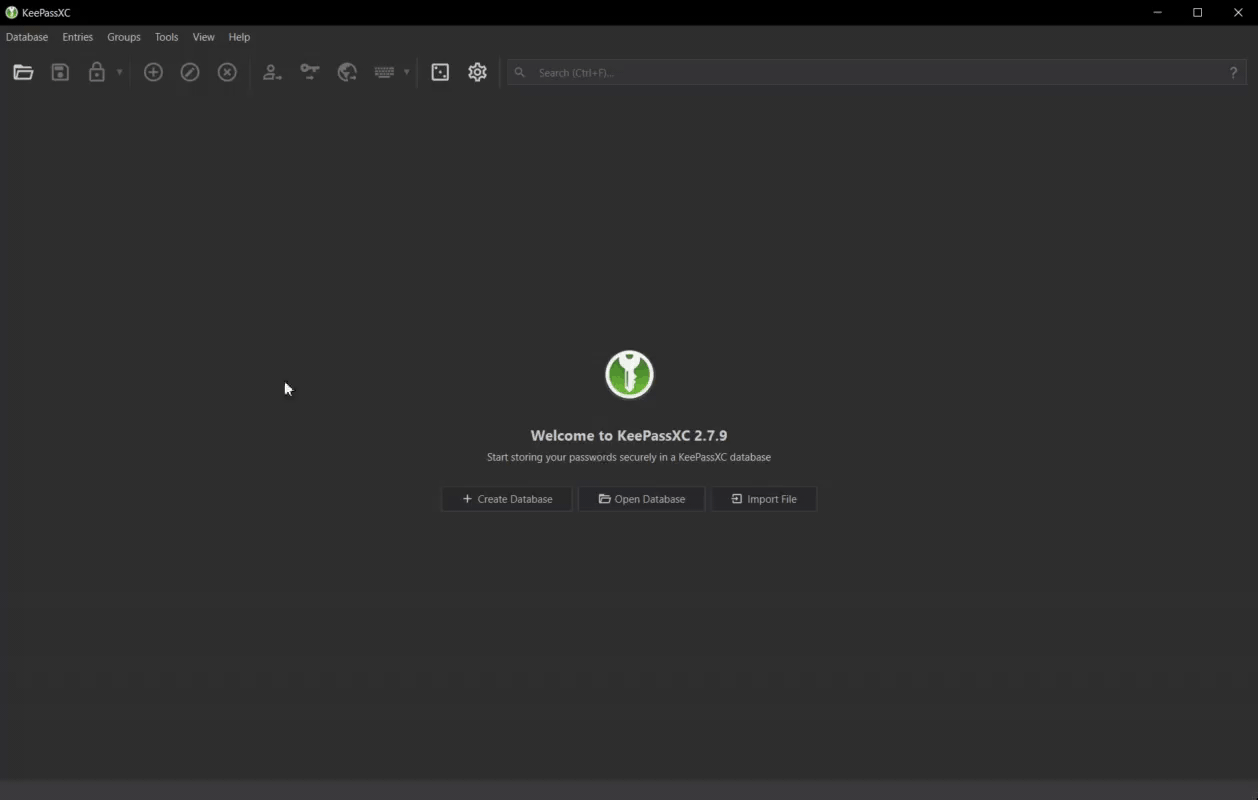Click the Copy URL globe icon

[x=347, y=72]
